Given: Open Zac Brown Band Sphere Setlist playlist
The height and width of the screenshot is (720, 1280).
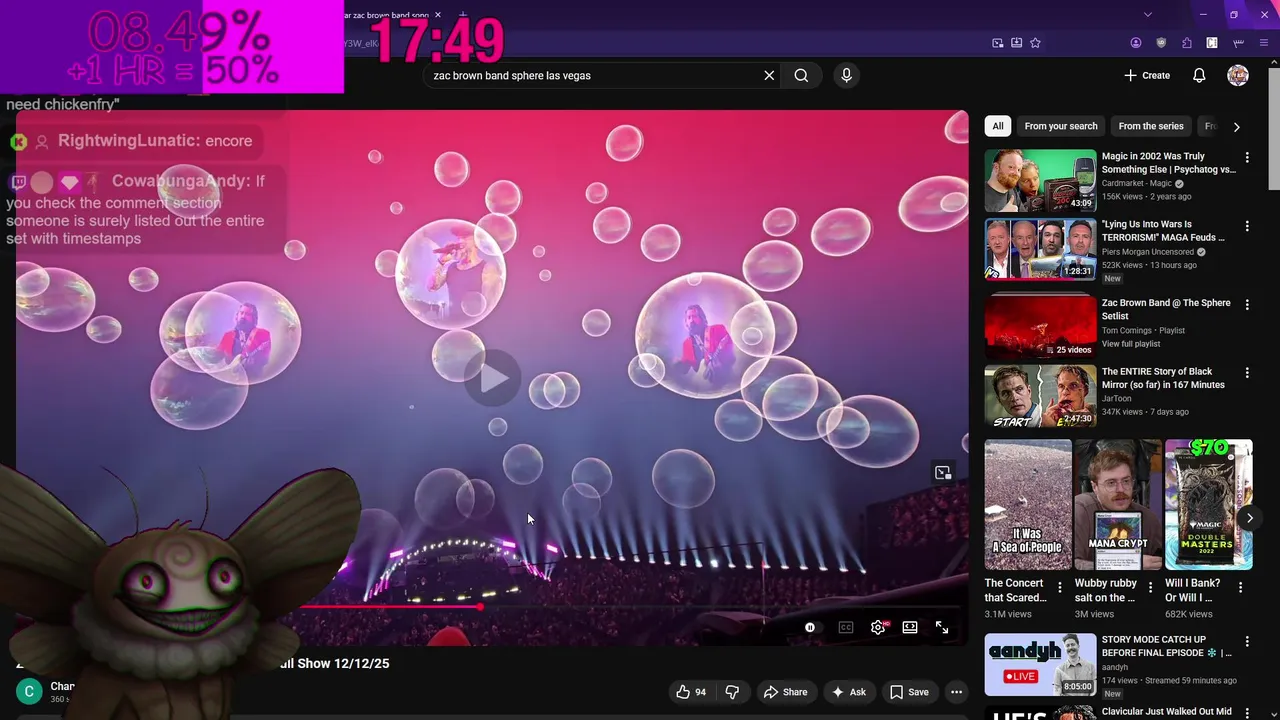Looking at the screenshot, I should click(1040, 327).
